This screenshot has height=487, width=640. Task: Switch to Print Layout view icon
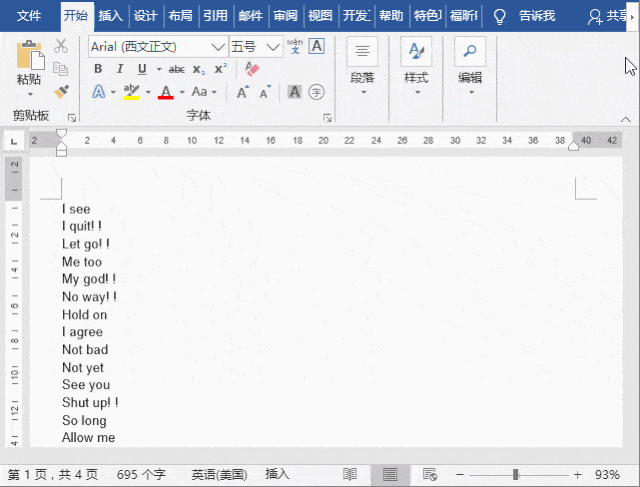click(390, 474)
